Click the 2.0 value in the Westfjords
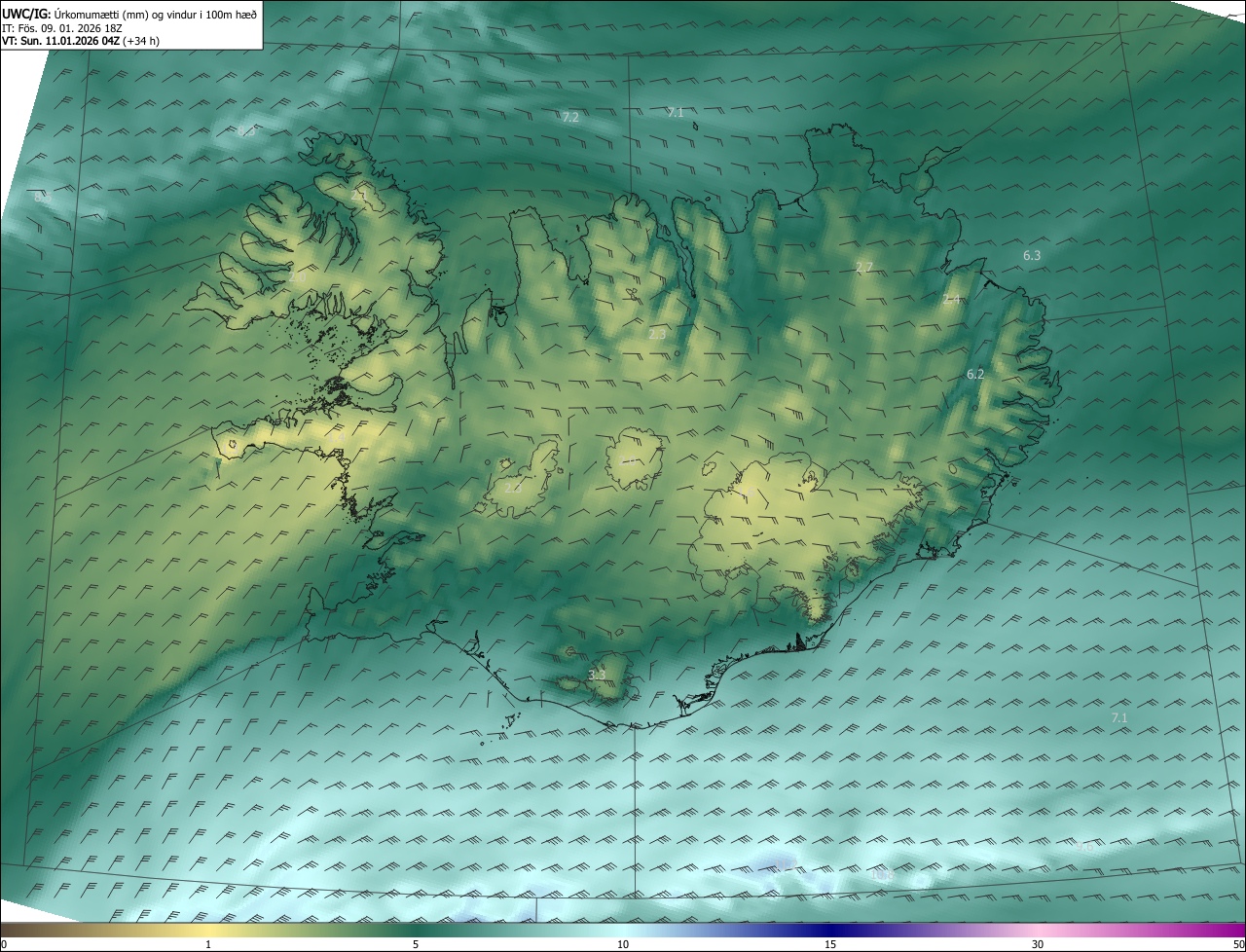 click(x=297, y=277)
